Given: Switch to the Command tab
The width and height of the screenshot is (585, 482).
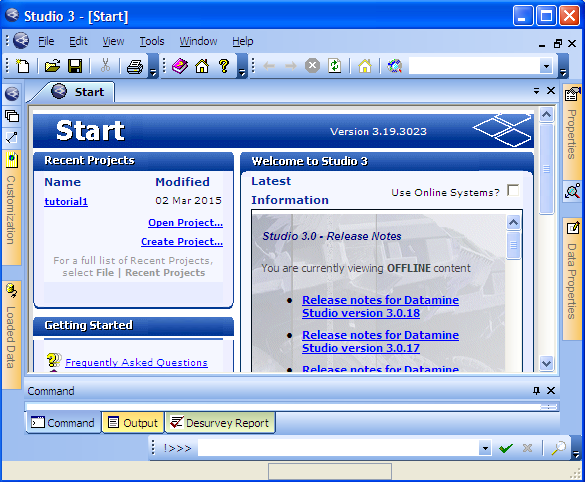Looking at the screenshot, I should point(63,423).
